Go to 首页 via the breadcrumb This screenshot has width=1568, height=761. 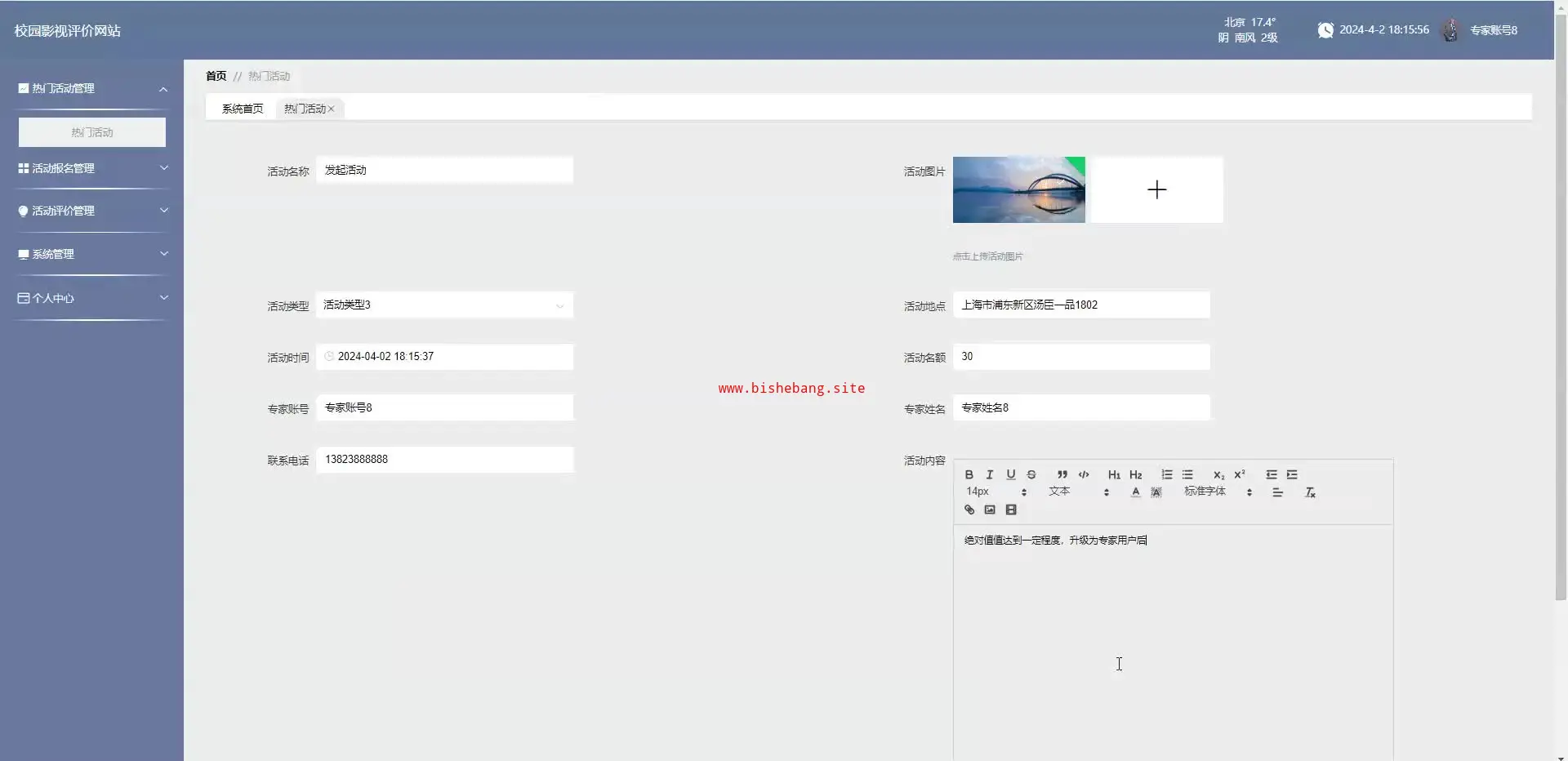(x=216, y=76)
